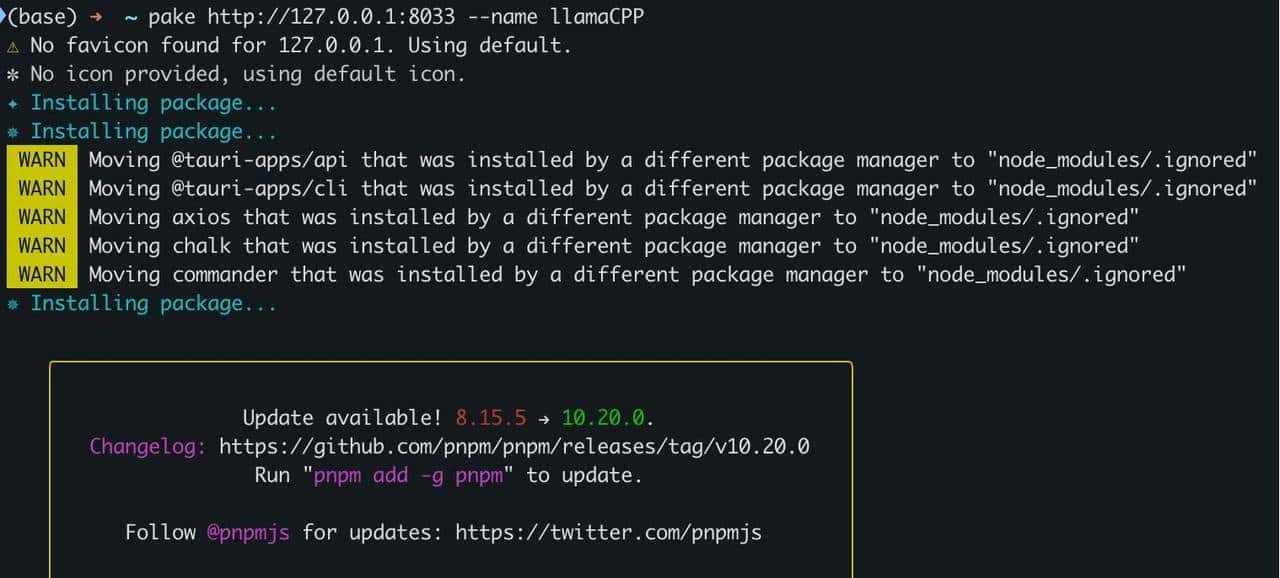Click the spinner symbol on the last "Installing package..." line
The image size is (1280, 578).
coord(12,303)
